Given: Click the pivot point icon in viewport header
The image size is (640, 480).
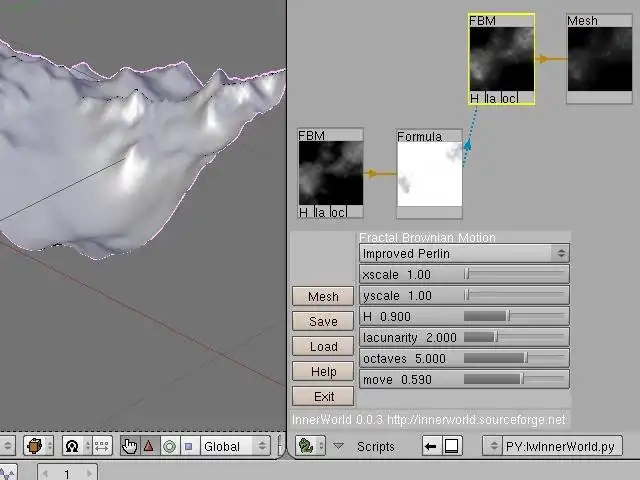Looking at the screenshot, I should pyautogui.click(x=76, y=446).
